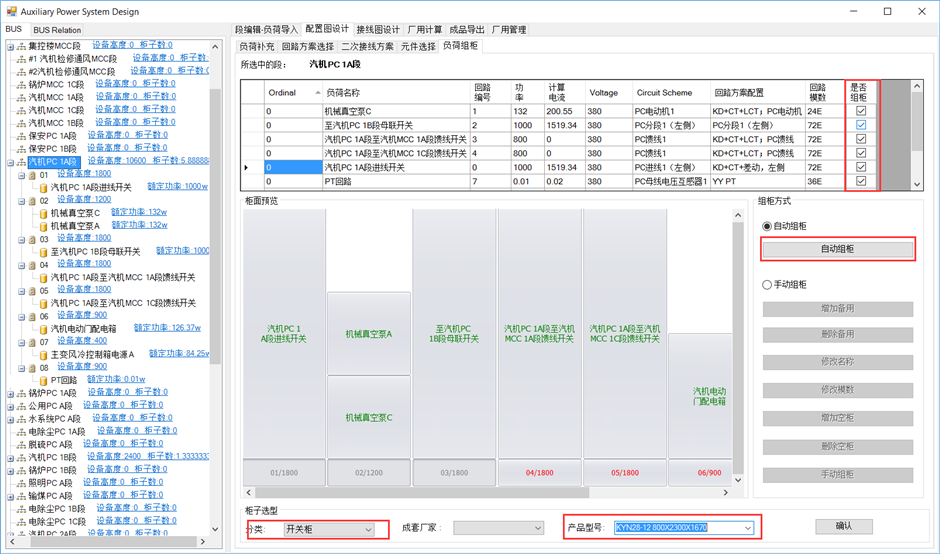Click load icon of 汽机电动门配电箱 tree item
This screenshot has width=940, height=554.
click(43, 329)
